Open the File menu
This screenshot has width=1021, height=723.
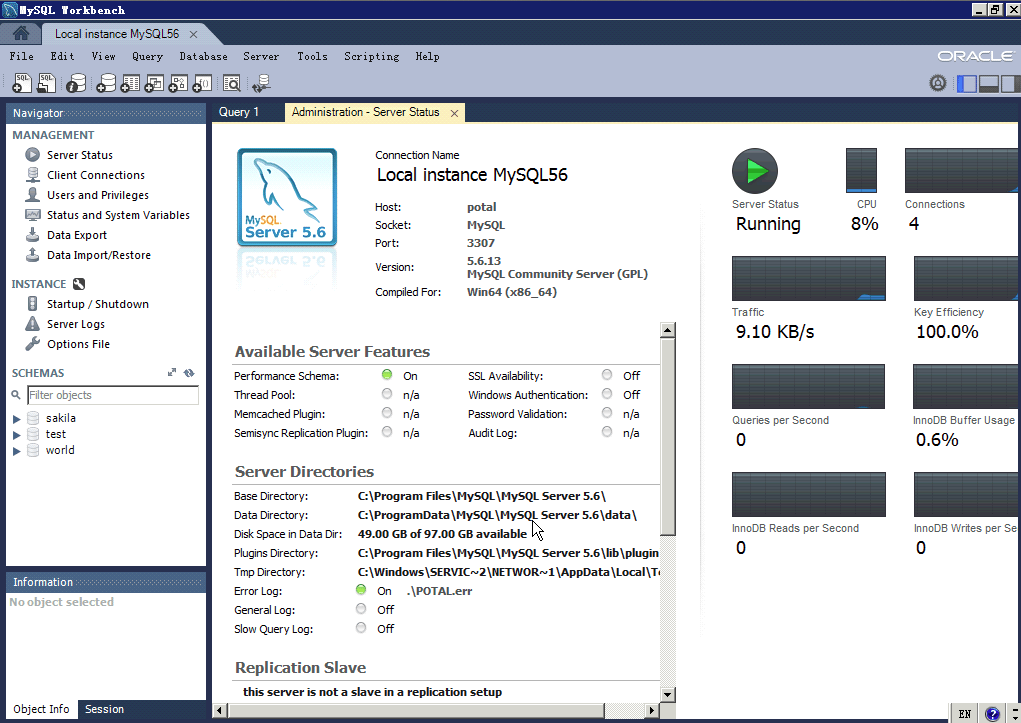tap(21, 57)
